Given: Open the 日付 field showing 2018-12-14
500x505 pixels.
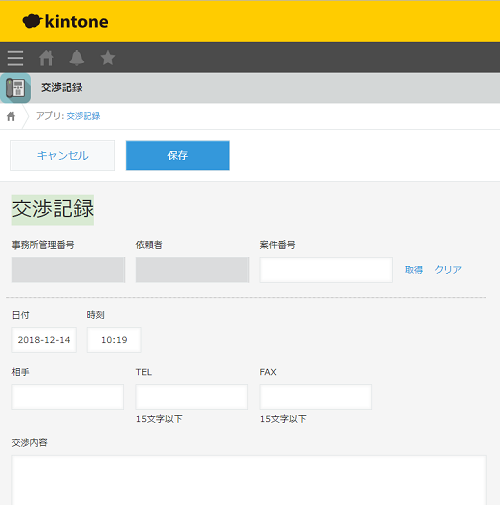Looking at the screenshot, I should (x=44, y=340).
